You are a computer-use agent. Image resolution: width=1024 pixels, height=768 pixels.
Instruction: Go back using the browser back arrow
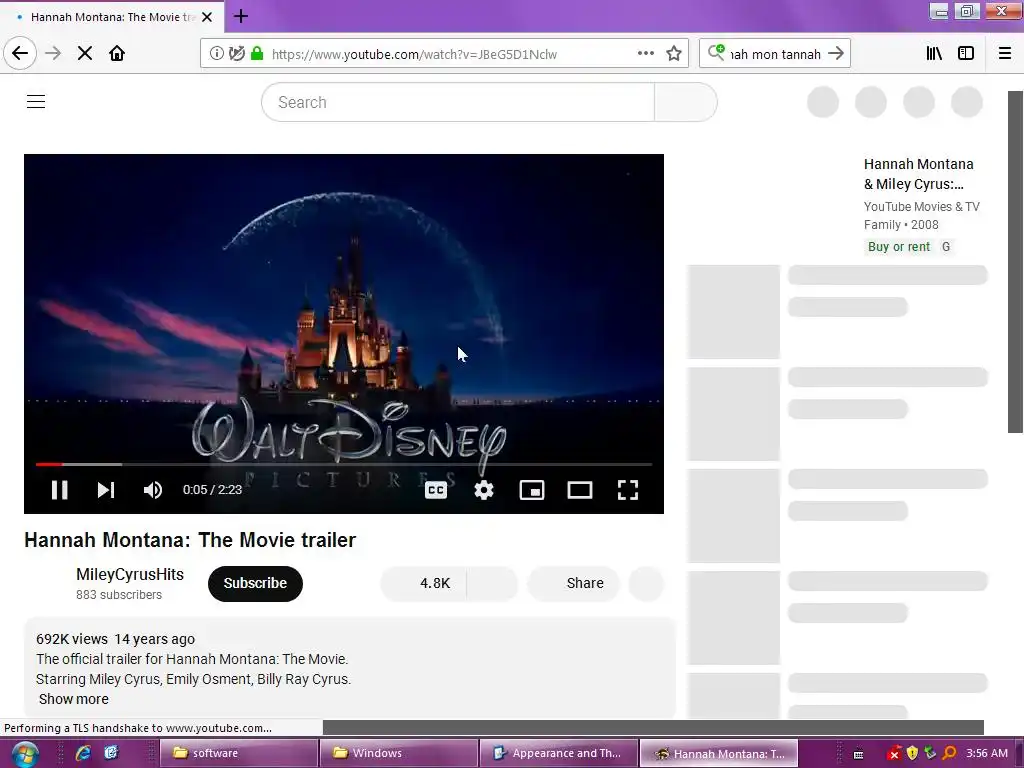point(20,53)
